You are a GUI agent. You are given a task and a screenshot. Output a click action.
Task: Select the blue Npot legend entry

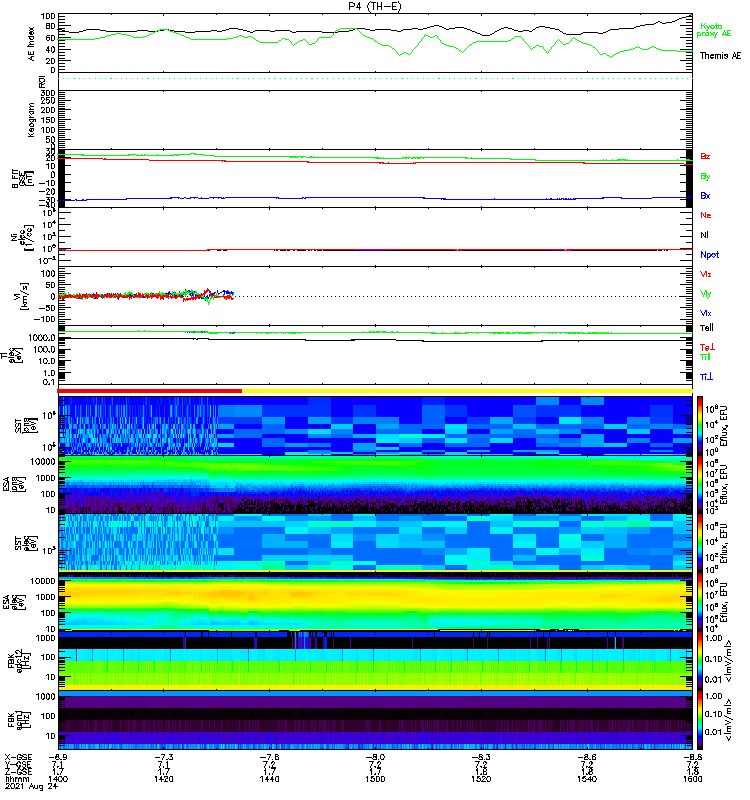(710, 255)
